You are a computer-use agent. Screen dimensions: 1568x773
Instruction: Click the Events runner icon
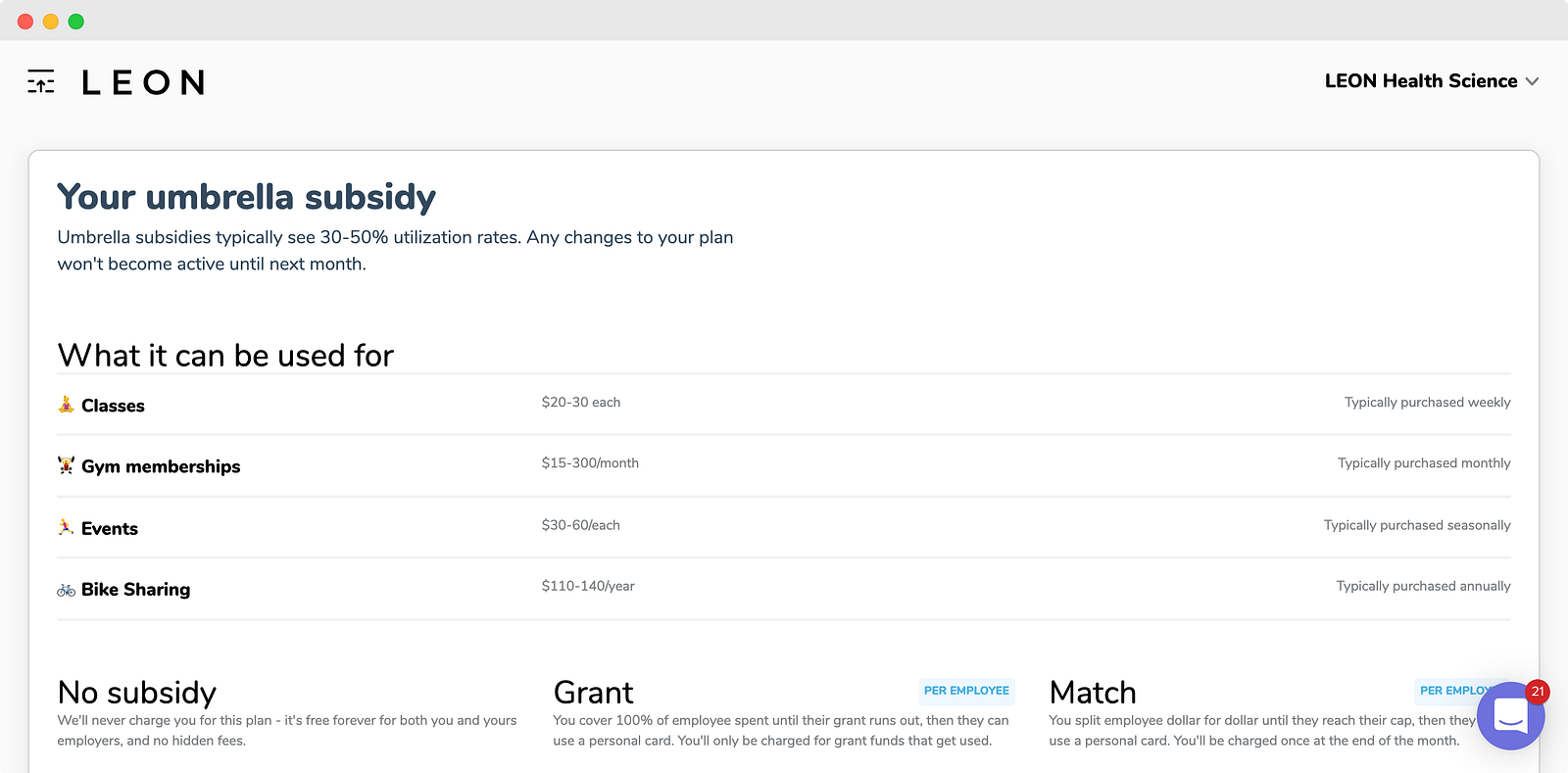[x=66, y=527]
